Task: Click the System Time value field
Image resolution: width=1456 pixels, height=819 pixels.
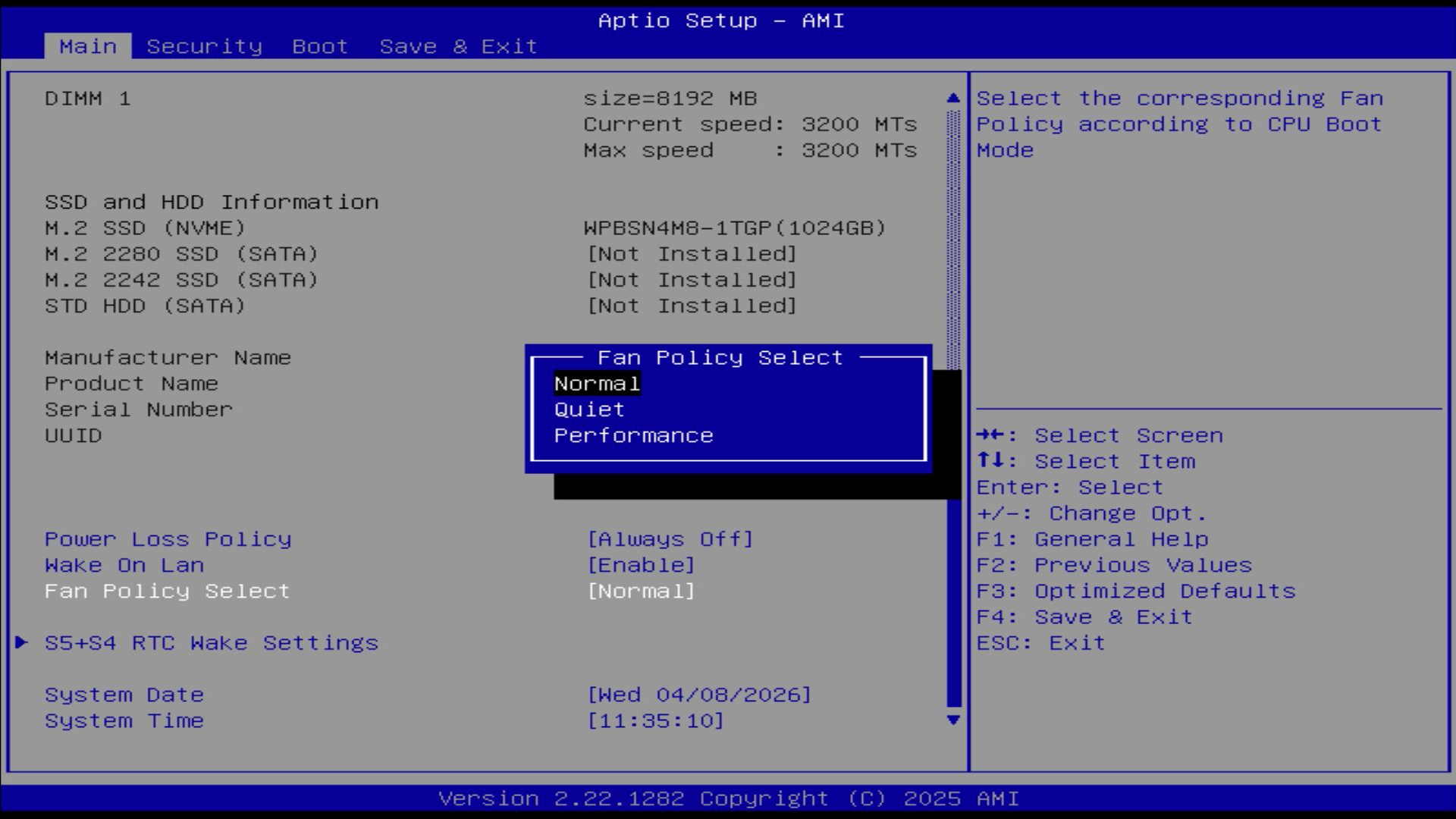Action: coord(655,720)
